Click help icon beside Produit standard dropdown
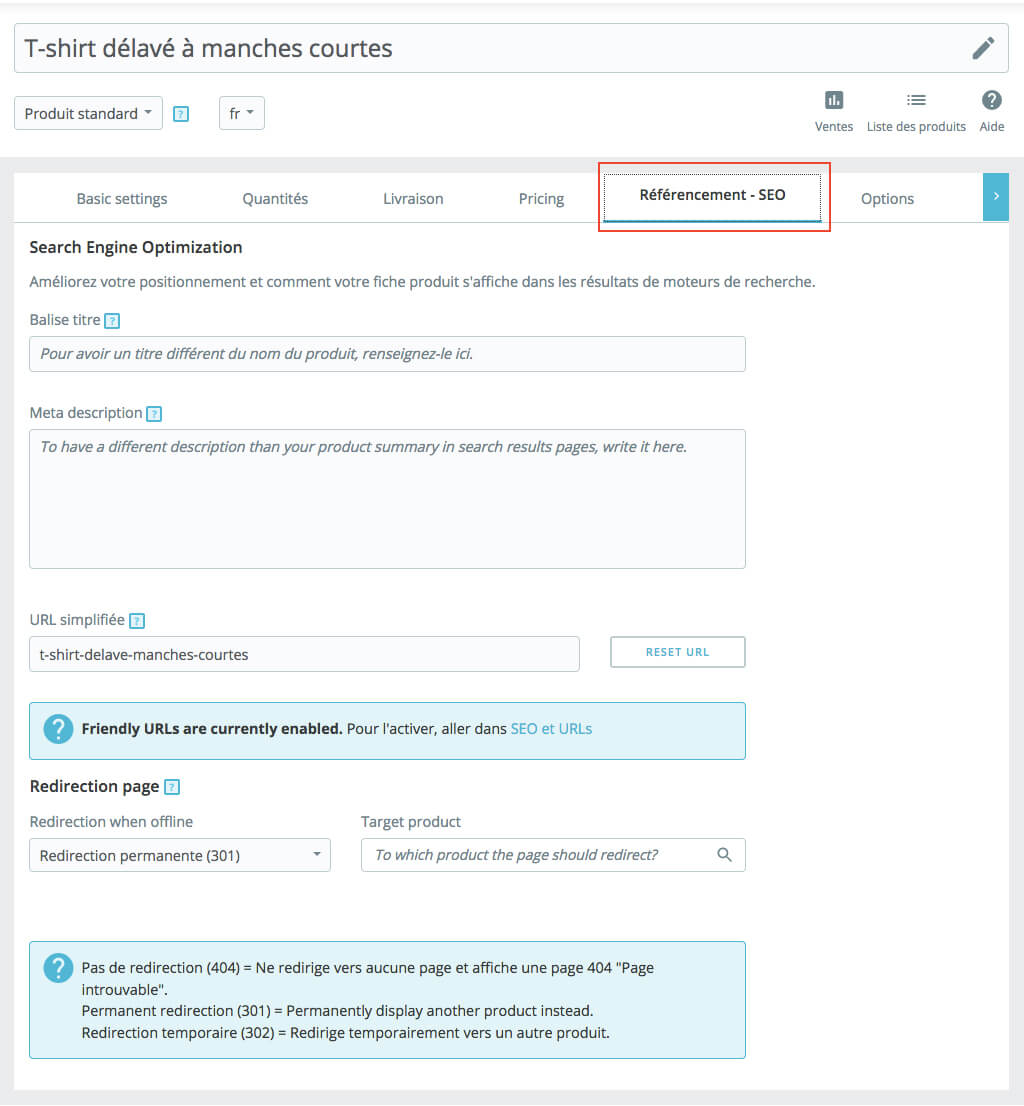 point(181,114)
